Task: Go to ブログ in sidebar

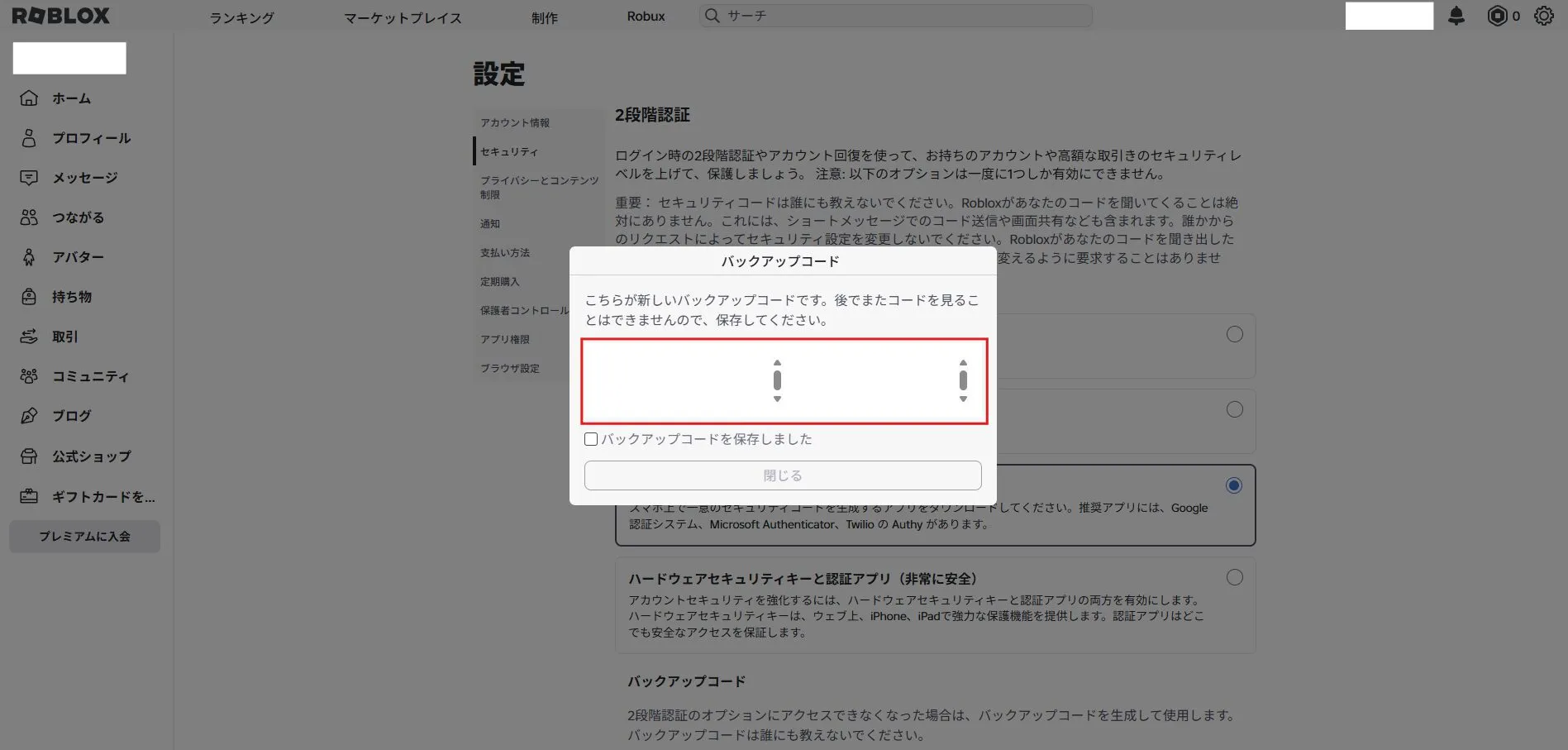Action: coord(72,416)
